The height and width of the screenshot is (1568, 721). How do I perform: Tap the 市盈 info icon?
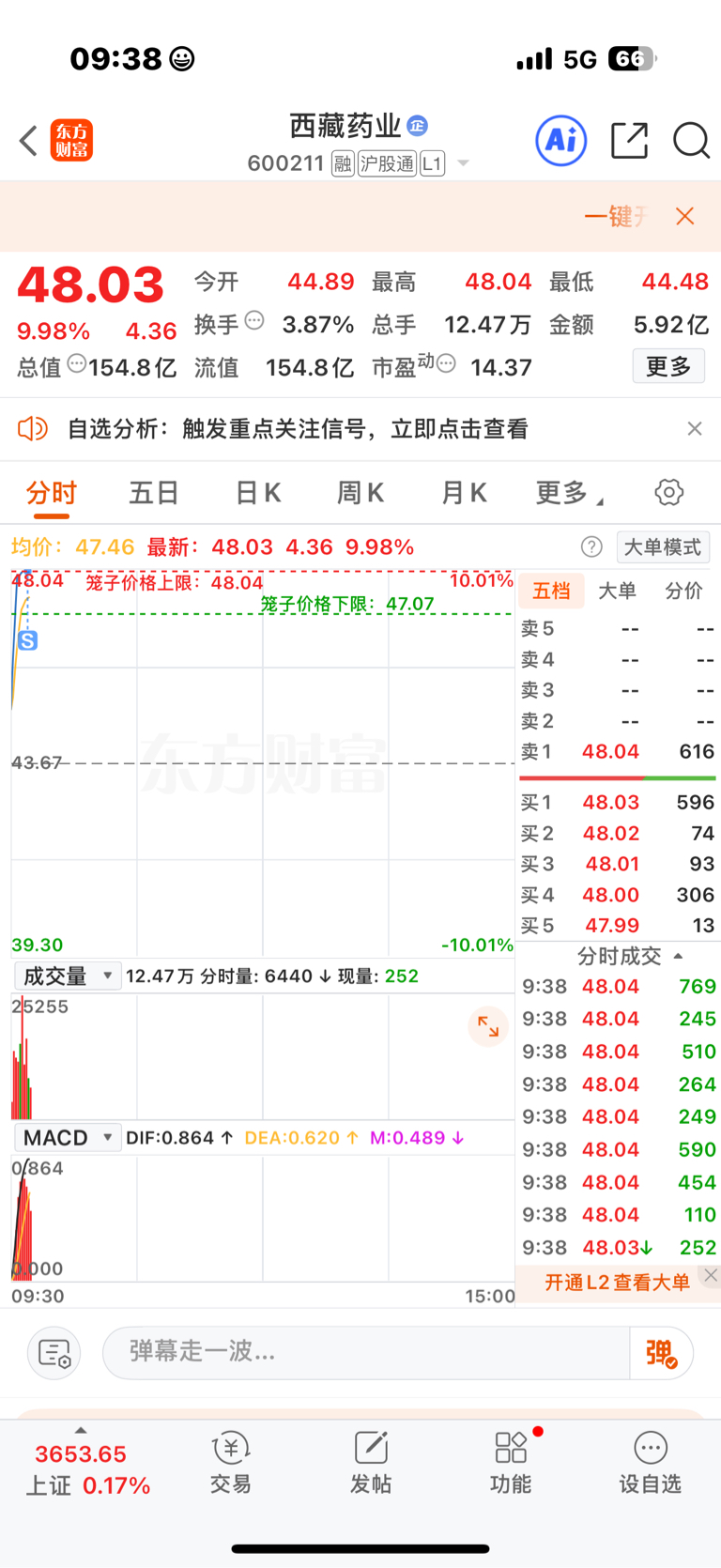446,363
